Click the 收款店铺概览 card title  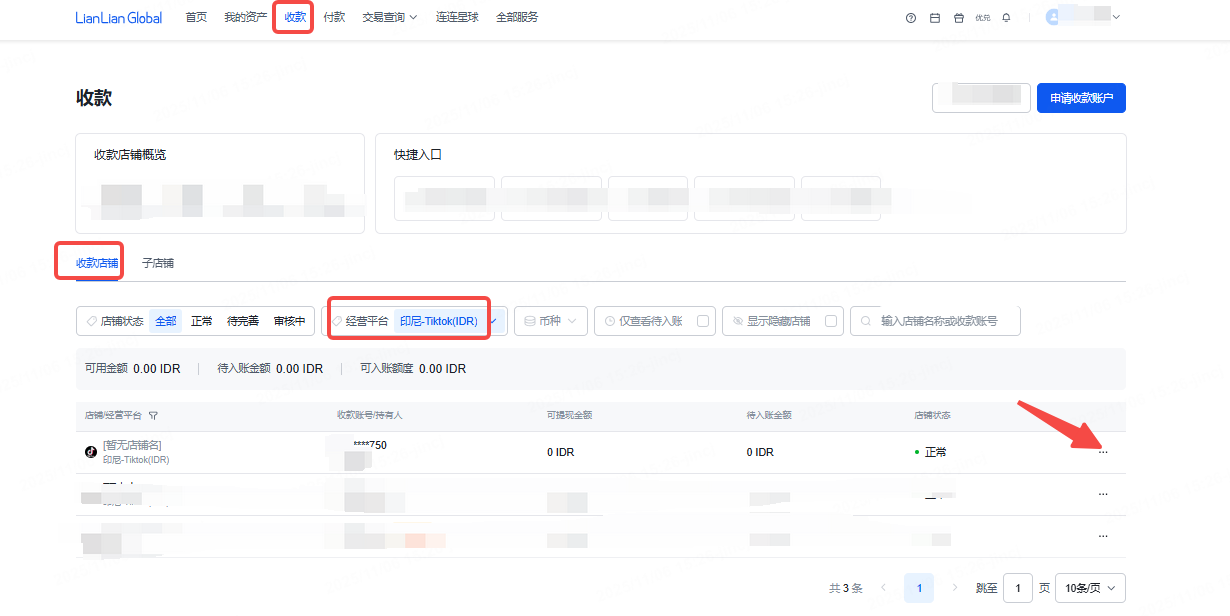(130, 155)
